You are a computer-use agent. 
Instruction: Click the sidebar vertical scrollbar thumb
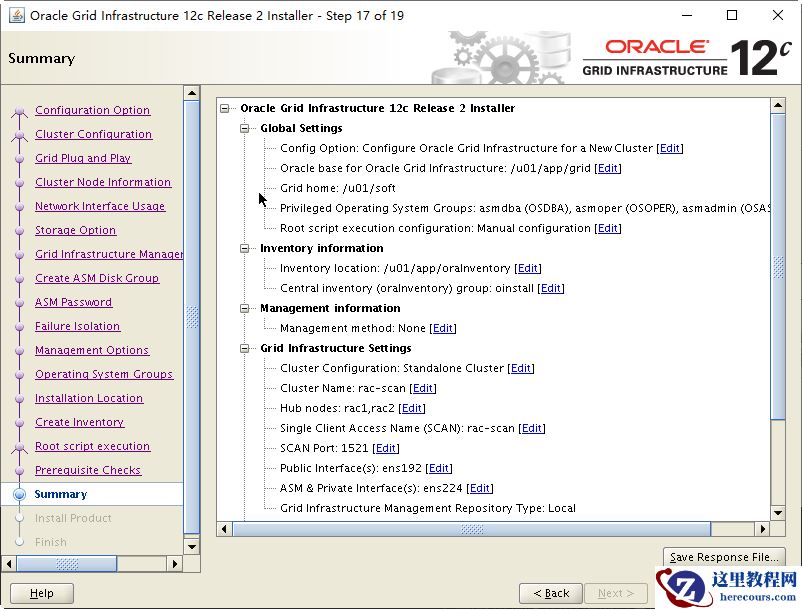coord(192,318)
